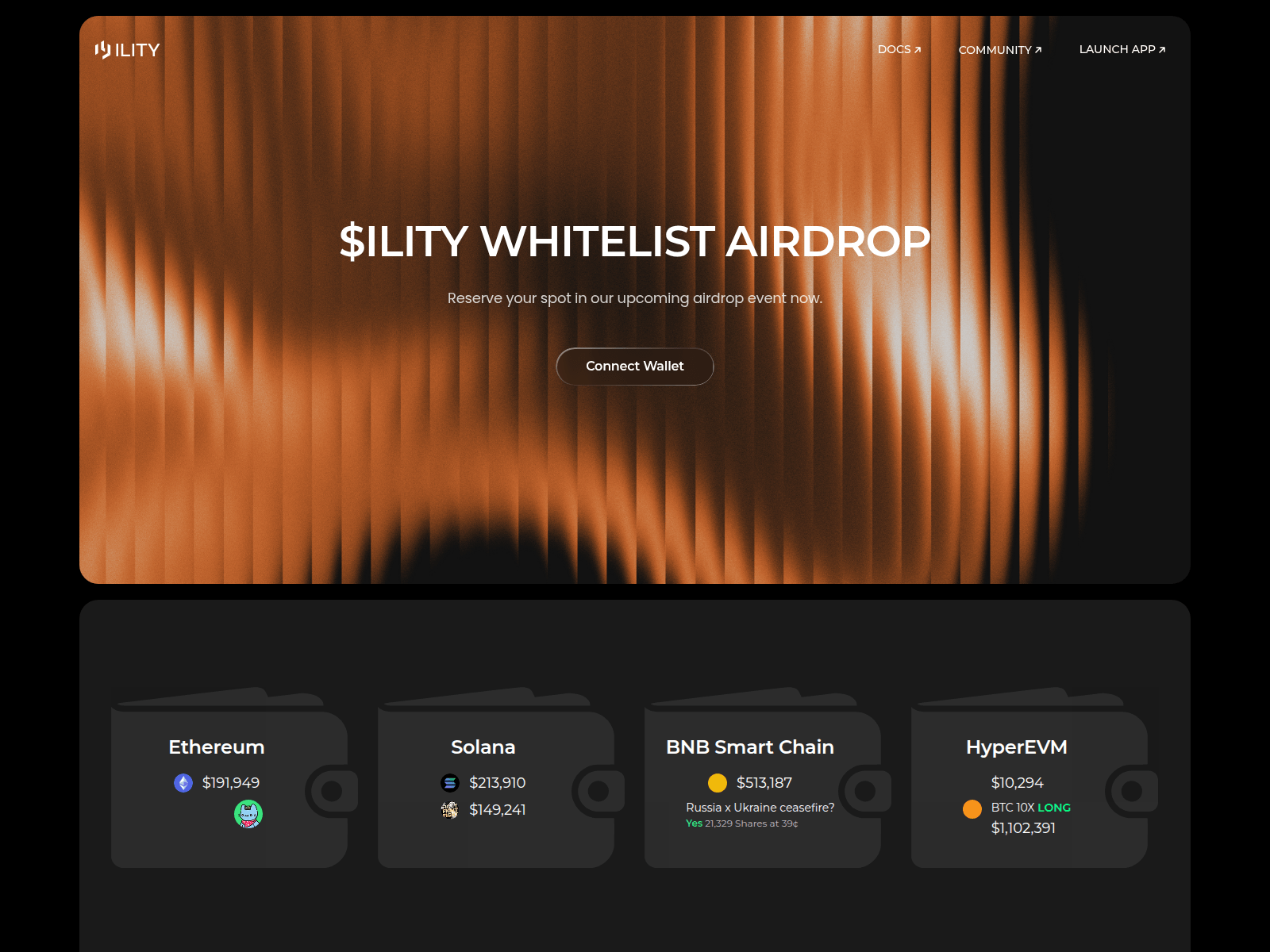1270x952 pixels.
Task: Click the Solana coin icon
Action: (450, 783)
